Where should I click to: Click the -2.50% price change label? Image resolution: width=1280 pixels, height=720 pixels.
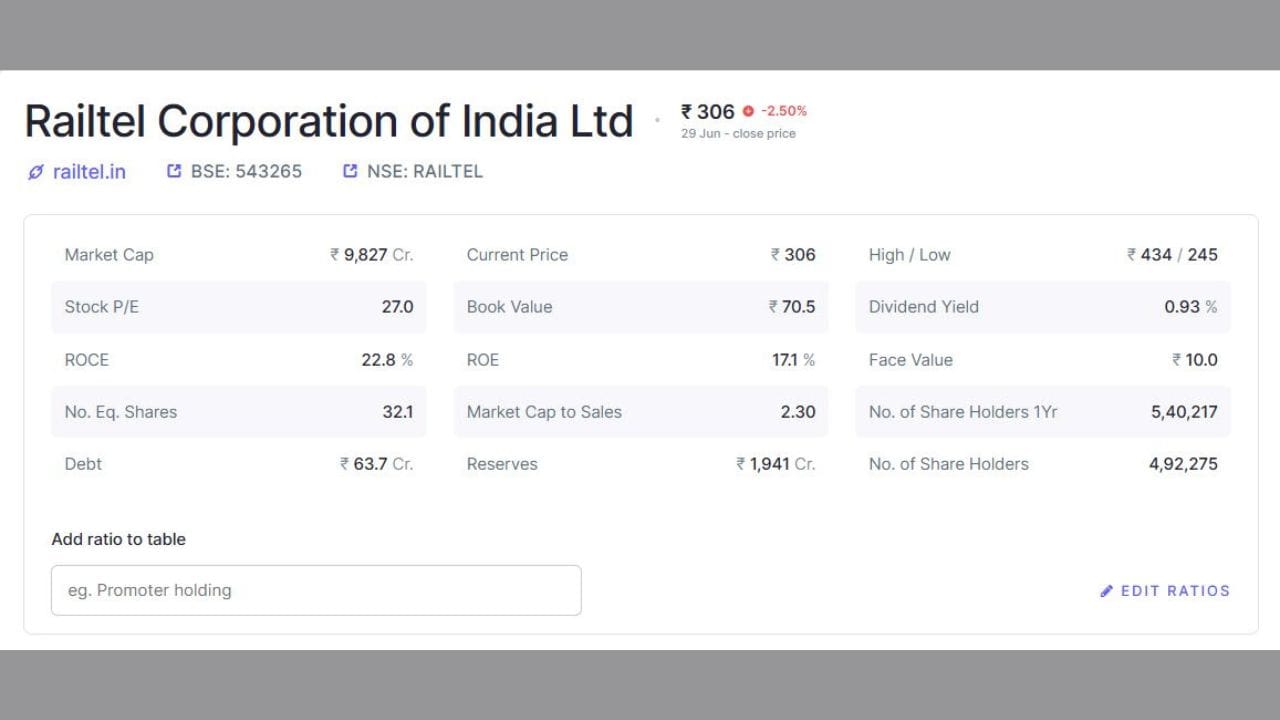(784, 111)
